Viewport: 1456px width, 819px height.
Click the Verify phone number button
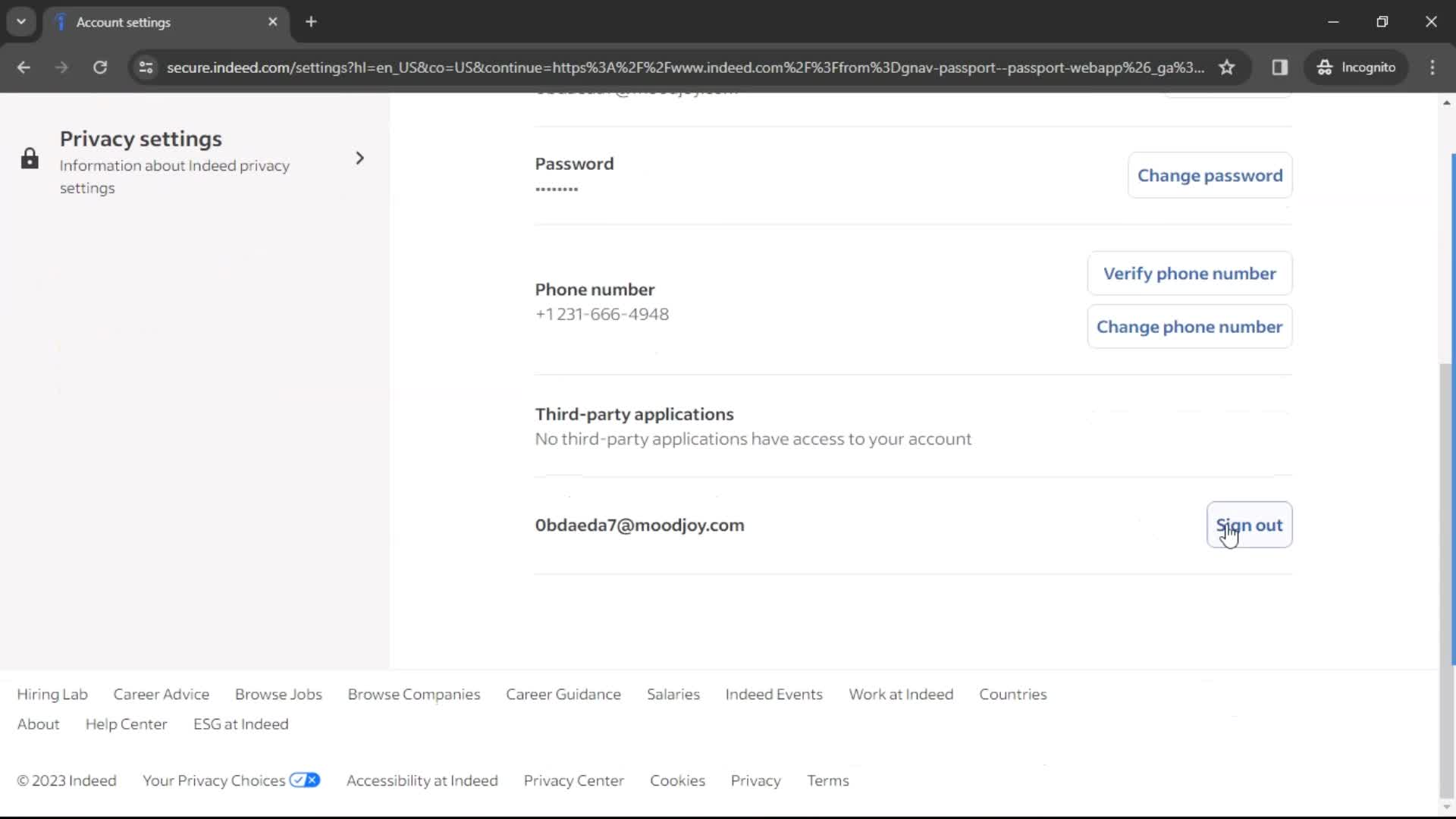click(1189, 273)
